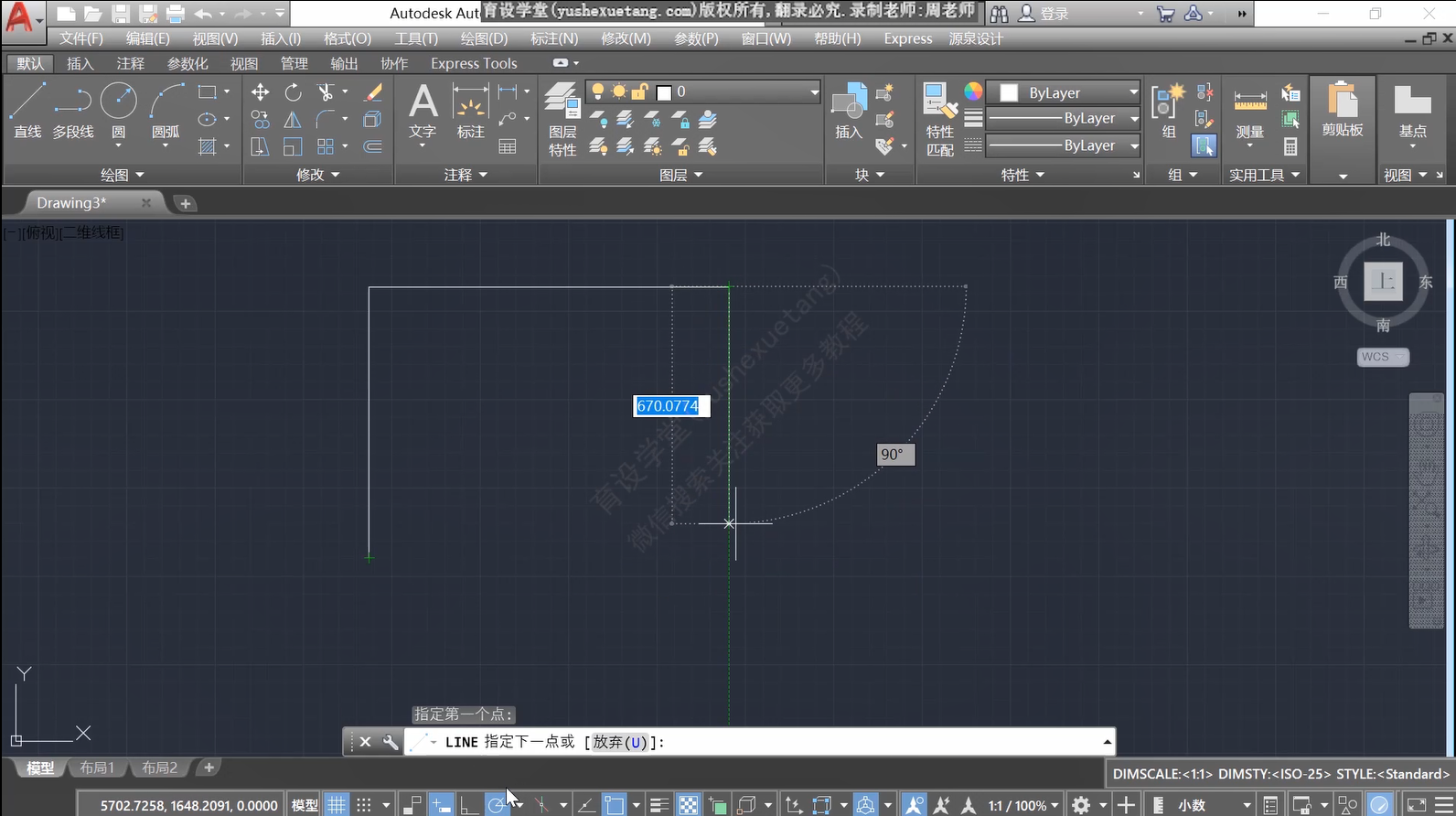The image size is (1456, 816).
Task: Open annotation scale 1:1 / 100% dropdown
Action: tap(1023, 805)
